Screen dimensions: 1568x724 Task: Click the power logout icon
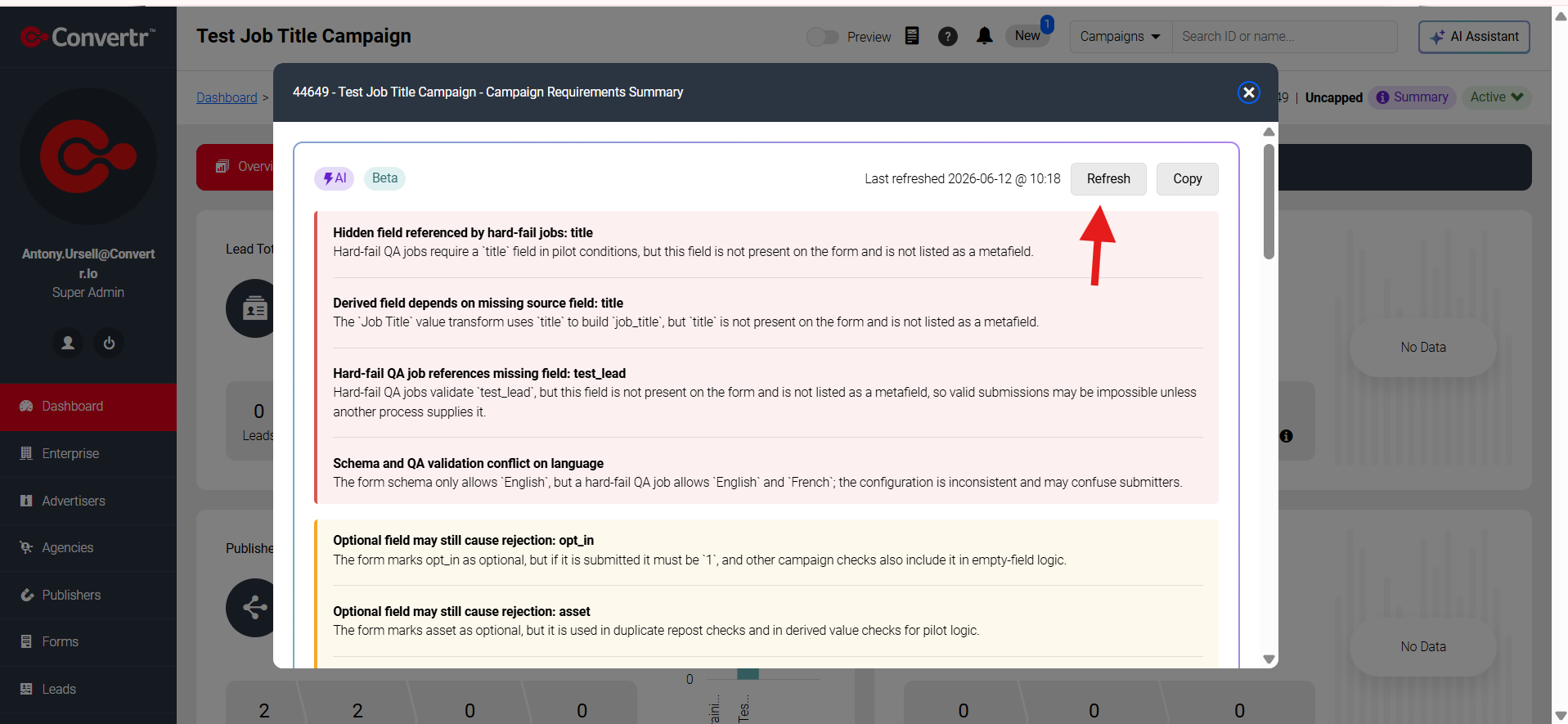pos(109,343)
